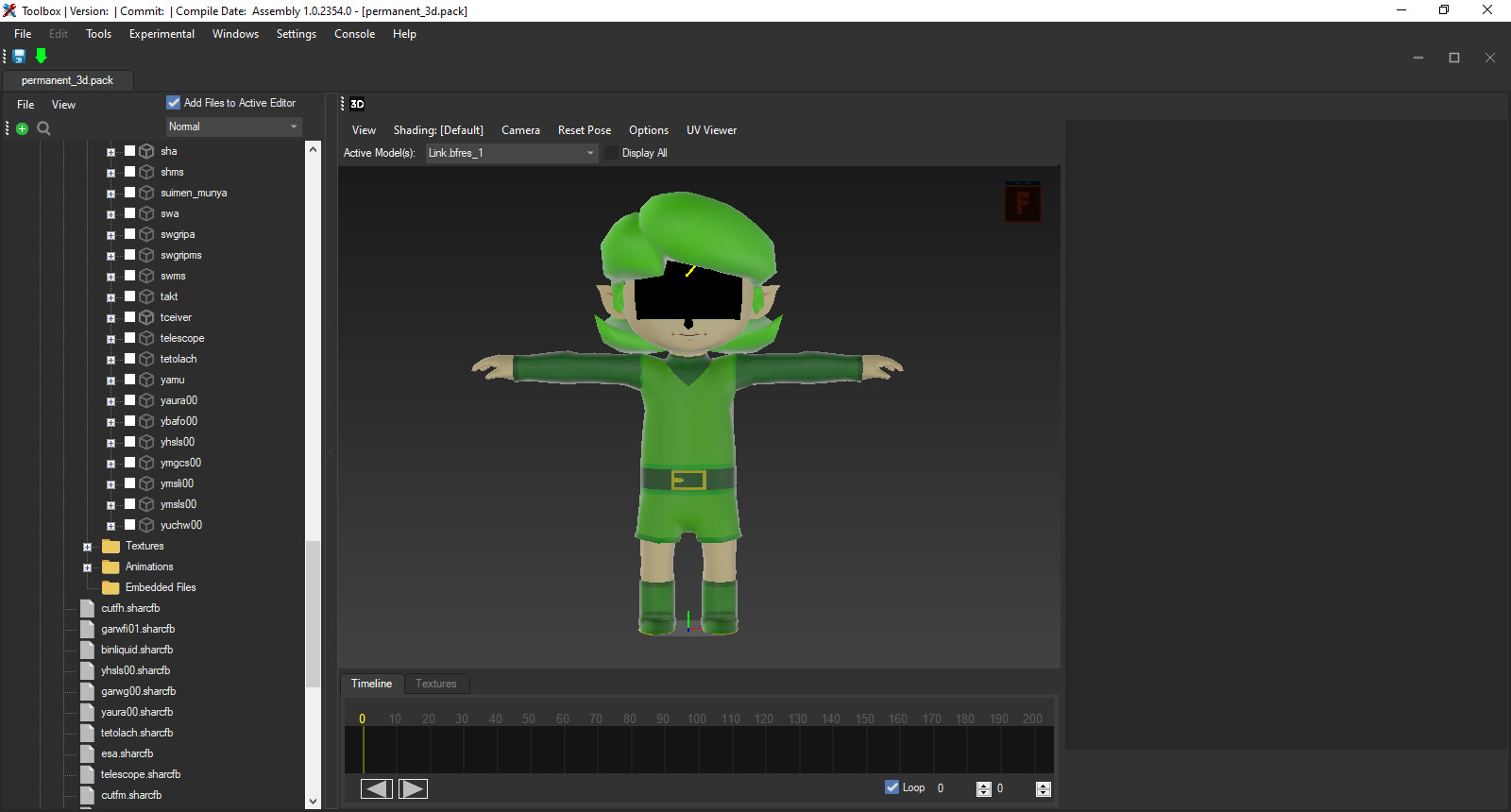This screenshot has height=812, width=1511.
Task: Check the box next to swms
Action: pos(130,276)
